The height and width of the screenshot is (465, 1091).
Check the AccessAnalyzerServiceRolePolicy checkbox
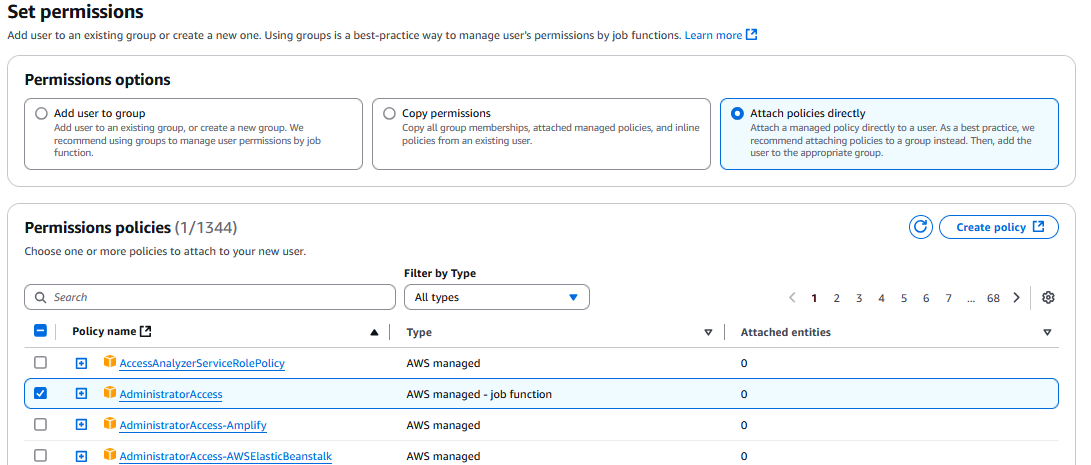[41, 363]
